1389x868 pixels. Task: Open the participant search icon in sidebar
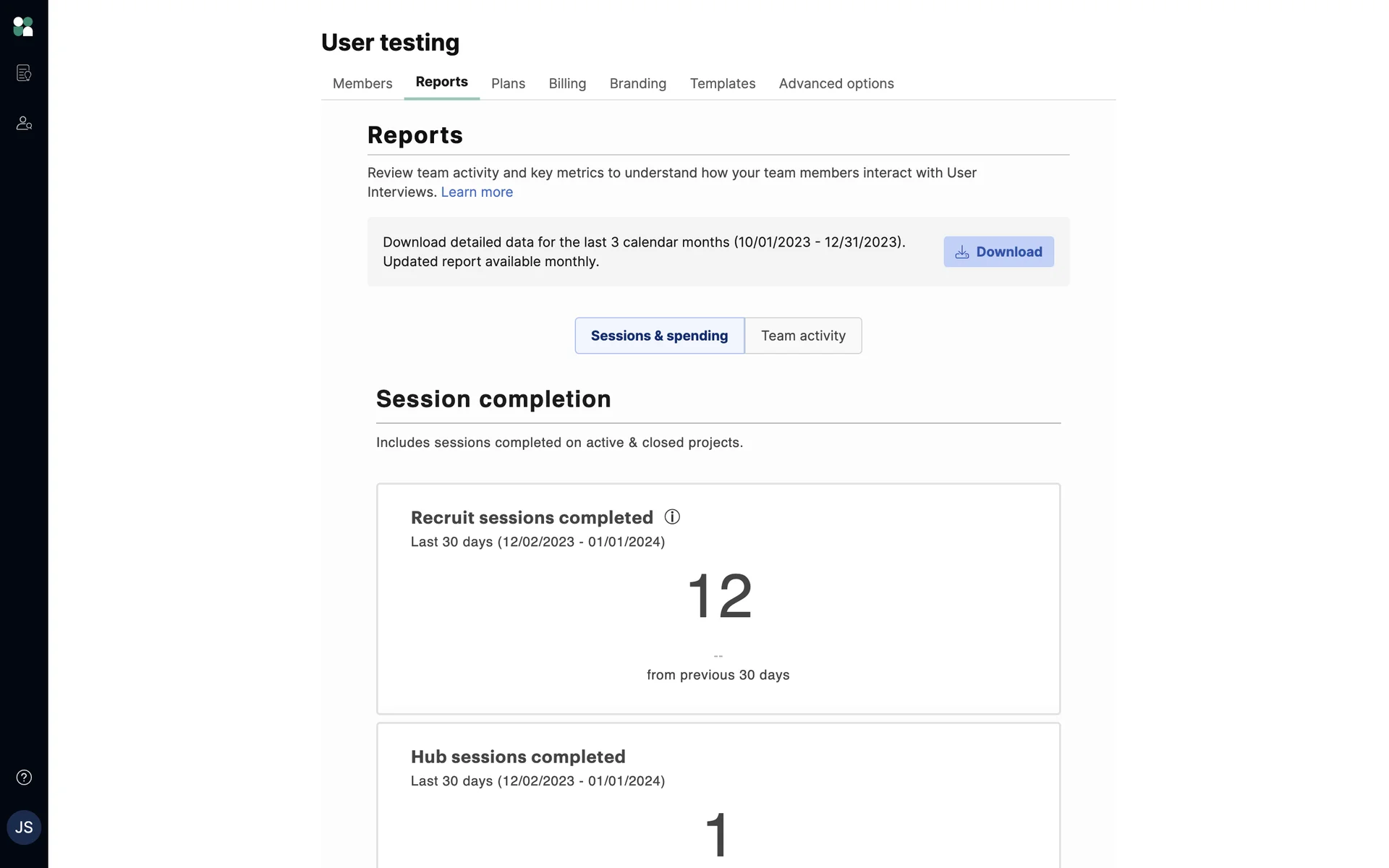(x=24, y=123)
